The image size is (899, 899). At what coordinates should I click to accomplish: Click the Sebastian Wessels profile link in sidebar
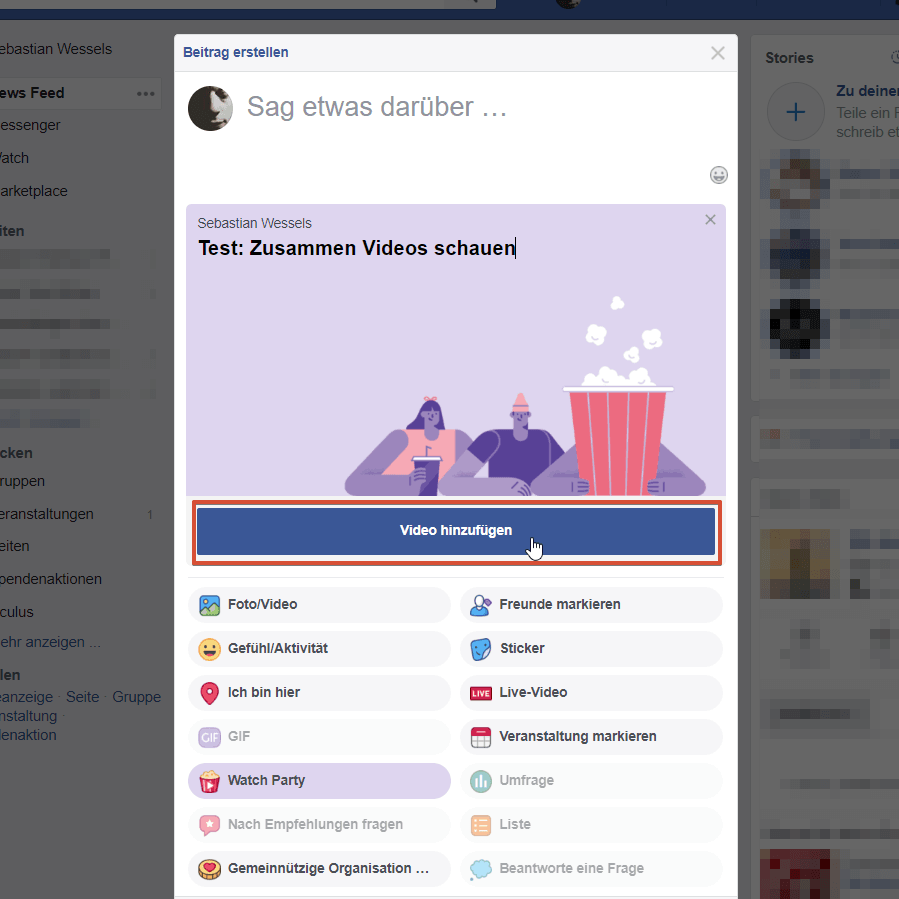pos(56,49)
